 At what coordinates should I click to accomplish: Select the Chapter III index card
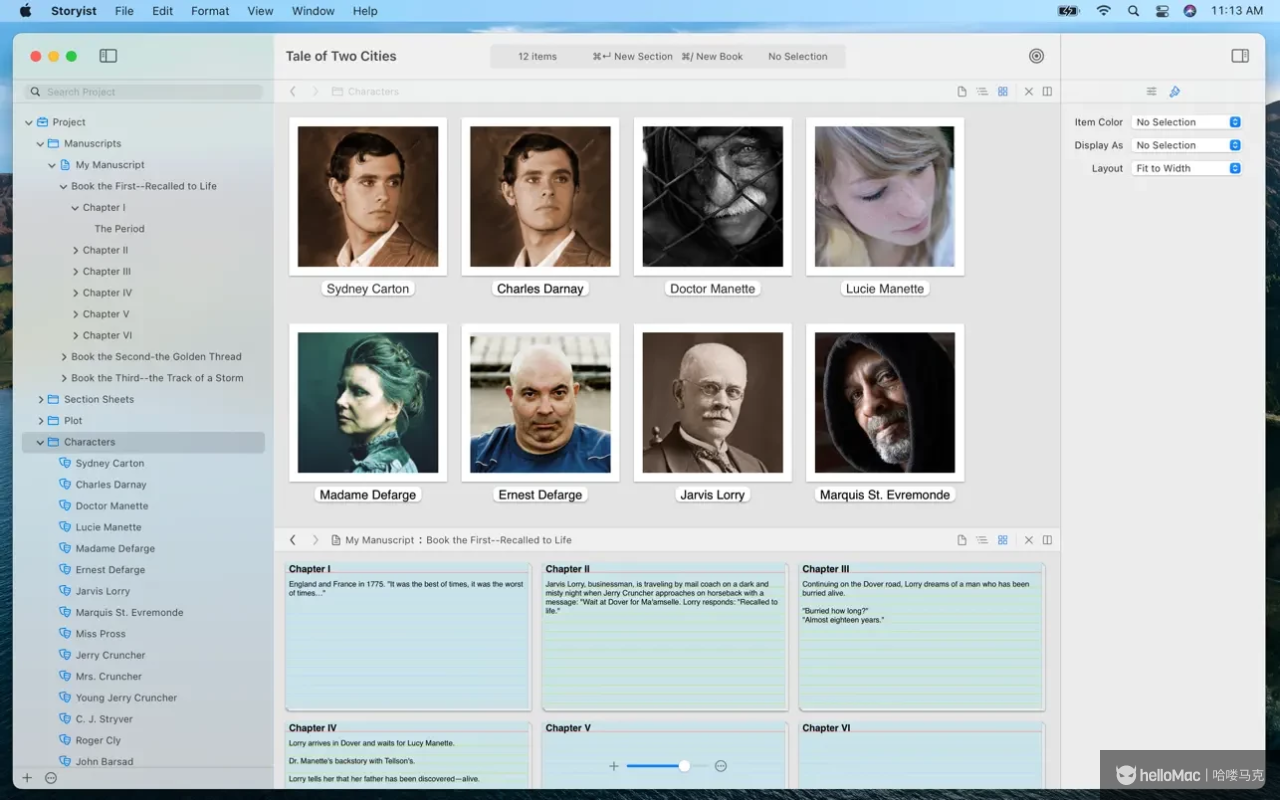[x=921, y=636]
